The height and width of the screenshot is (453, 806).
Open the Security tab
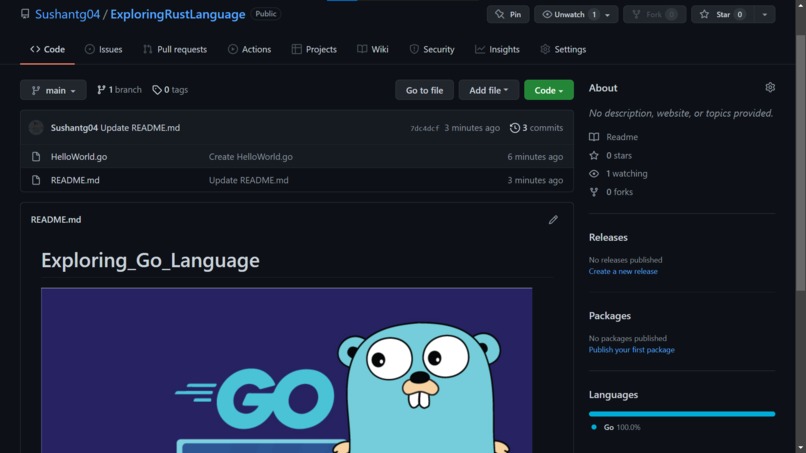[432, 49]
